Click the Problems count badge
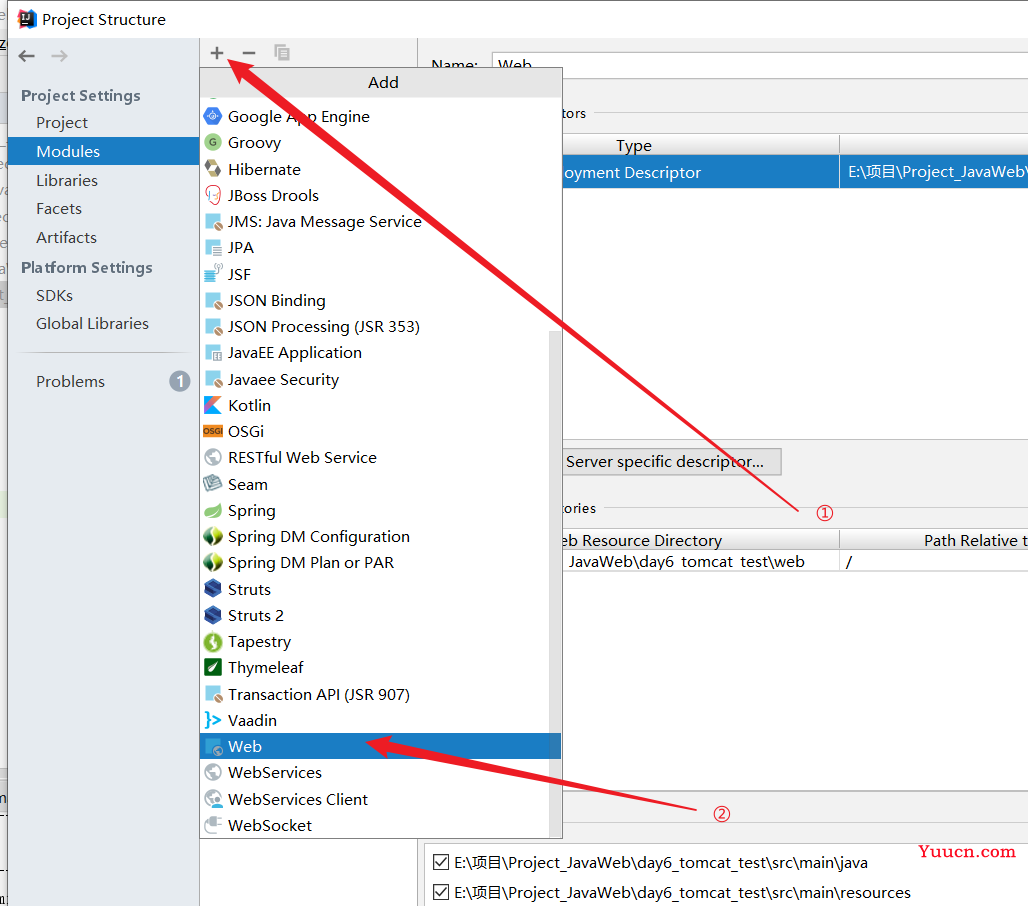Image resolution: width=1028 pixels, height=906 pixels. pos(180,382)
